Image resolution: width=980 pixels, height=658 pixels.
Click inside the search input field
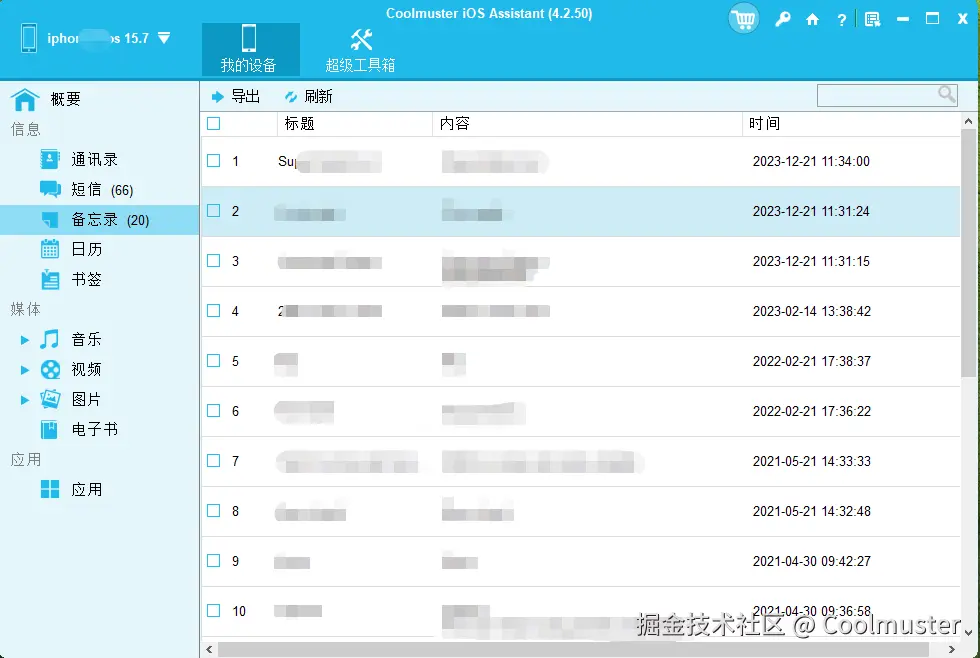880,94
